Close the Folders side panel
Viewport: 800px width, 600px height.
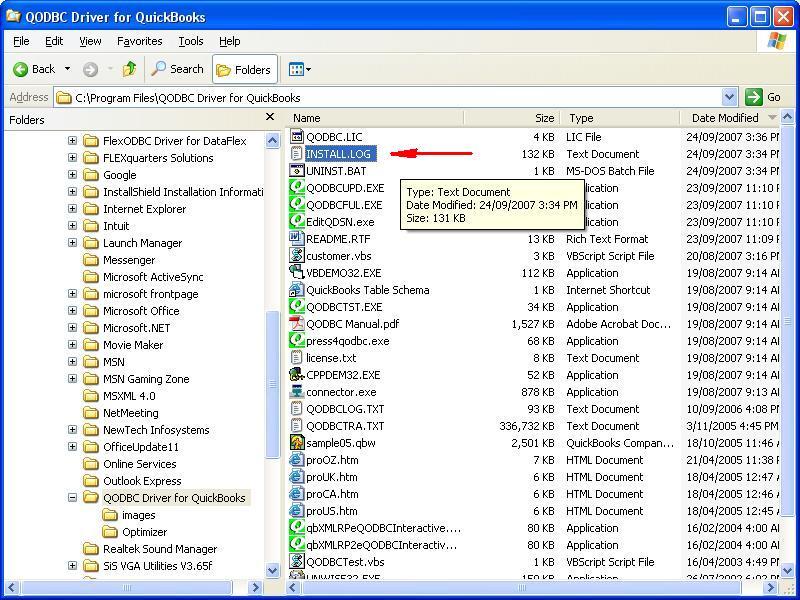pos(270,118)
